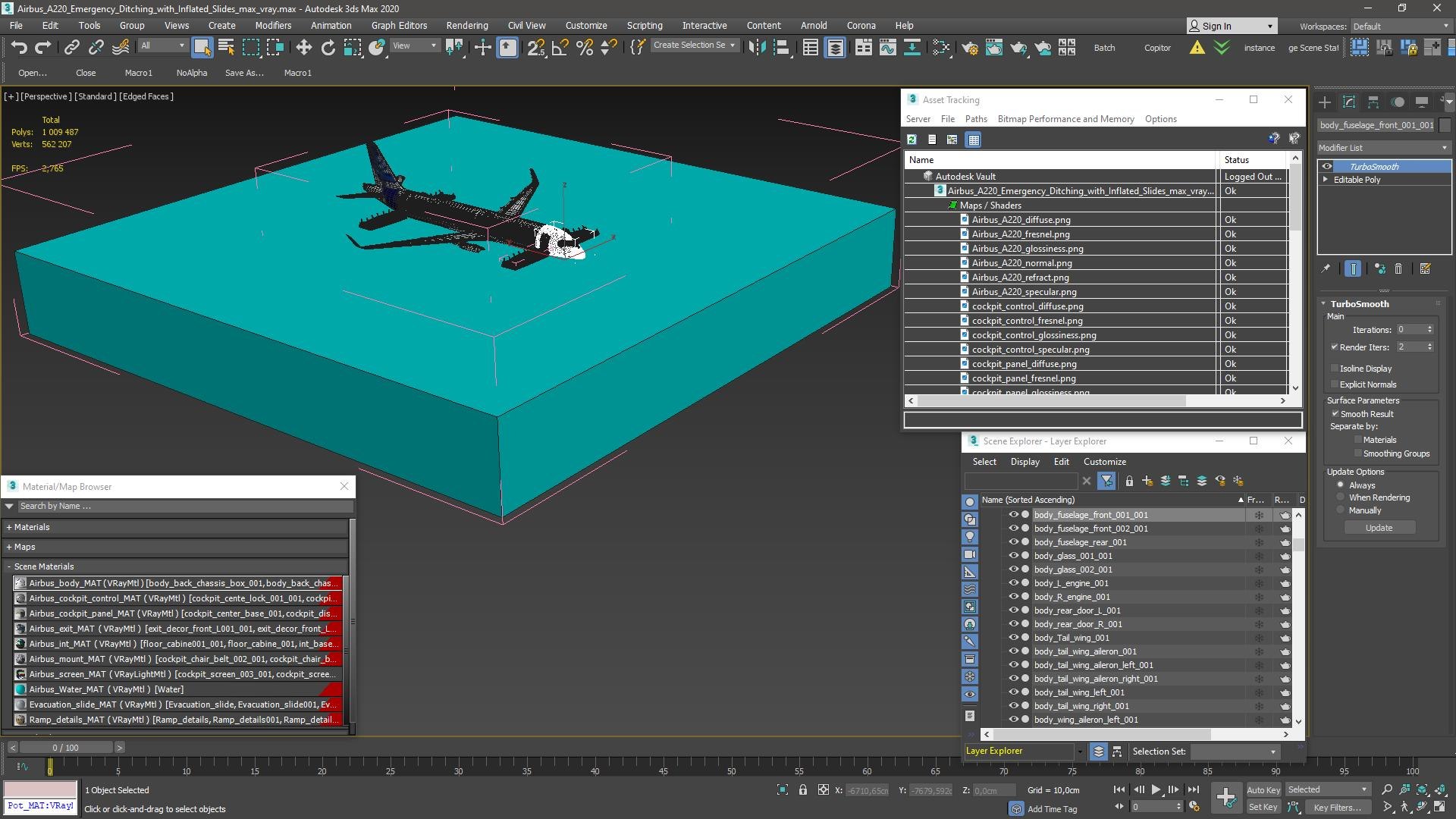
Task: Open Select by Name tool
Action: pos(226,48)
